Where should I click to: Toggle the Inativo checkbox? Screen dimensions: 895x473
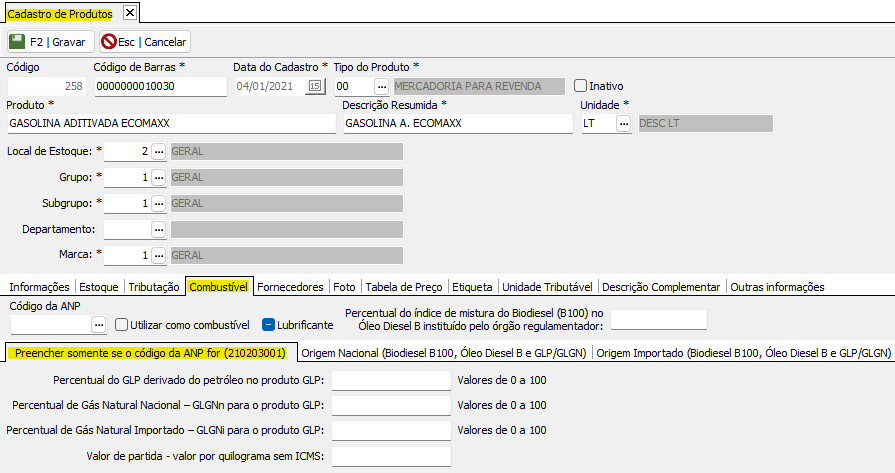point(581,86)
